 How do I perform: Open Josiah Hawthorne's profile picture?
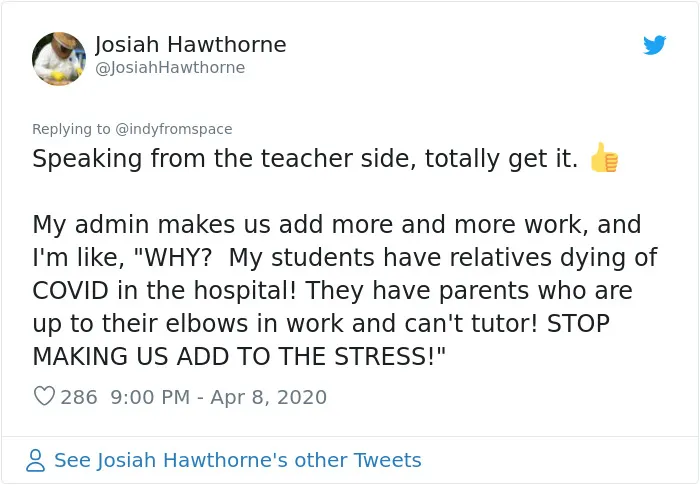[x=59, y=59]
